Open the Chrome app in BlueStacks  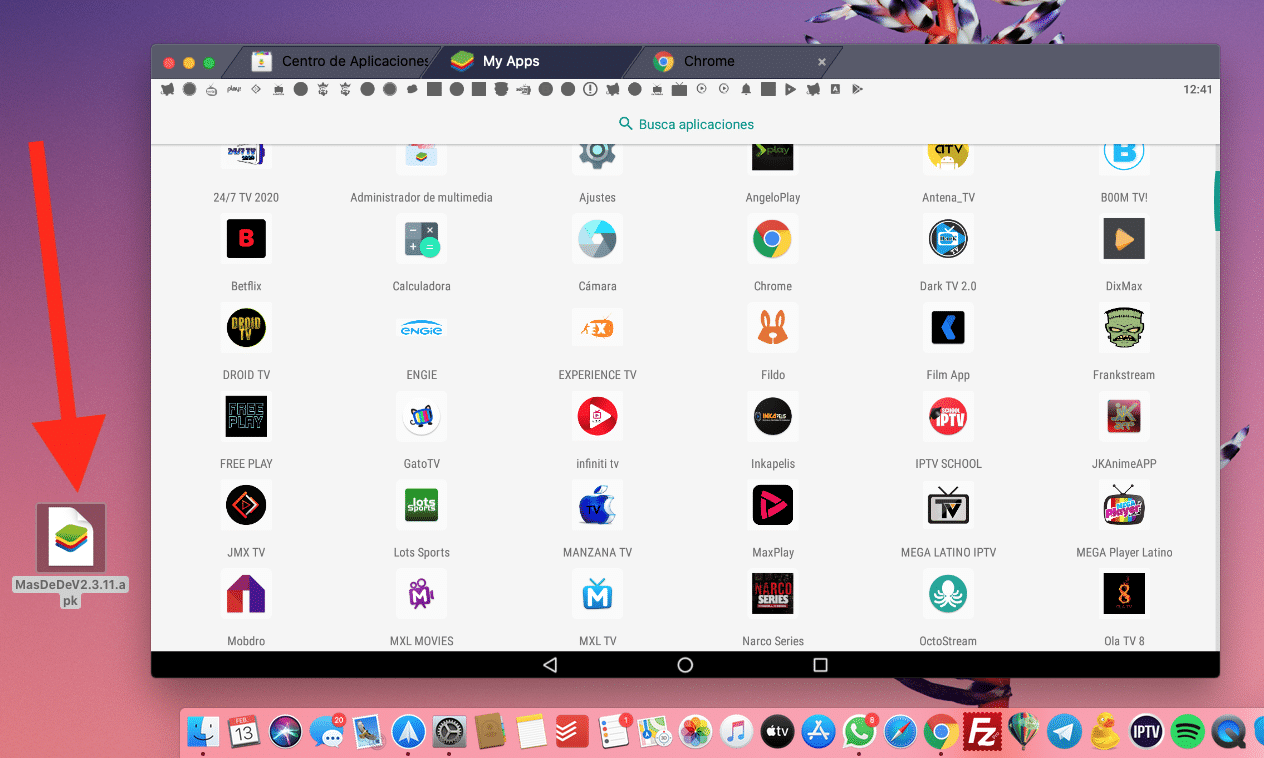772,238
